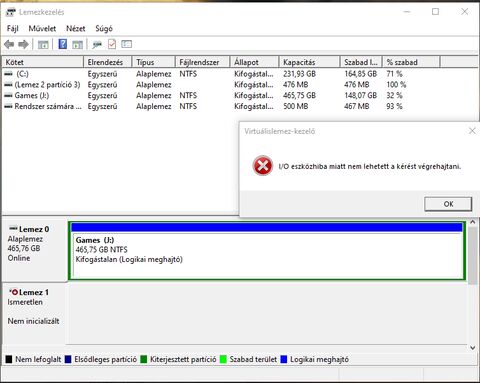Click the Back arrow in the toolbar
Viewport: 480px width, 383px height.
click(9, 44)
